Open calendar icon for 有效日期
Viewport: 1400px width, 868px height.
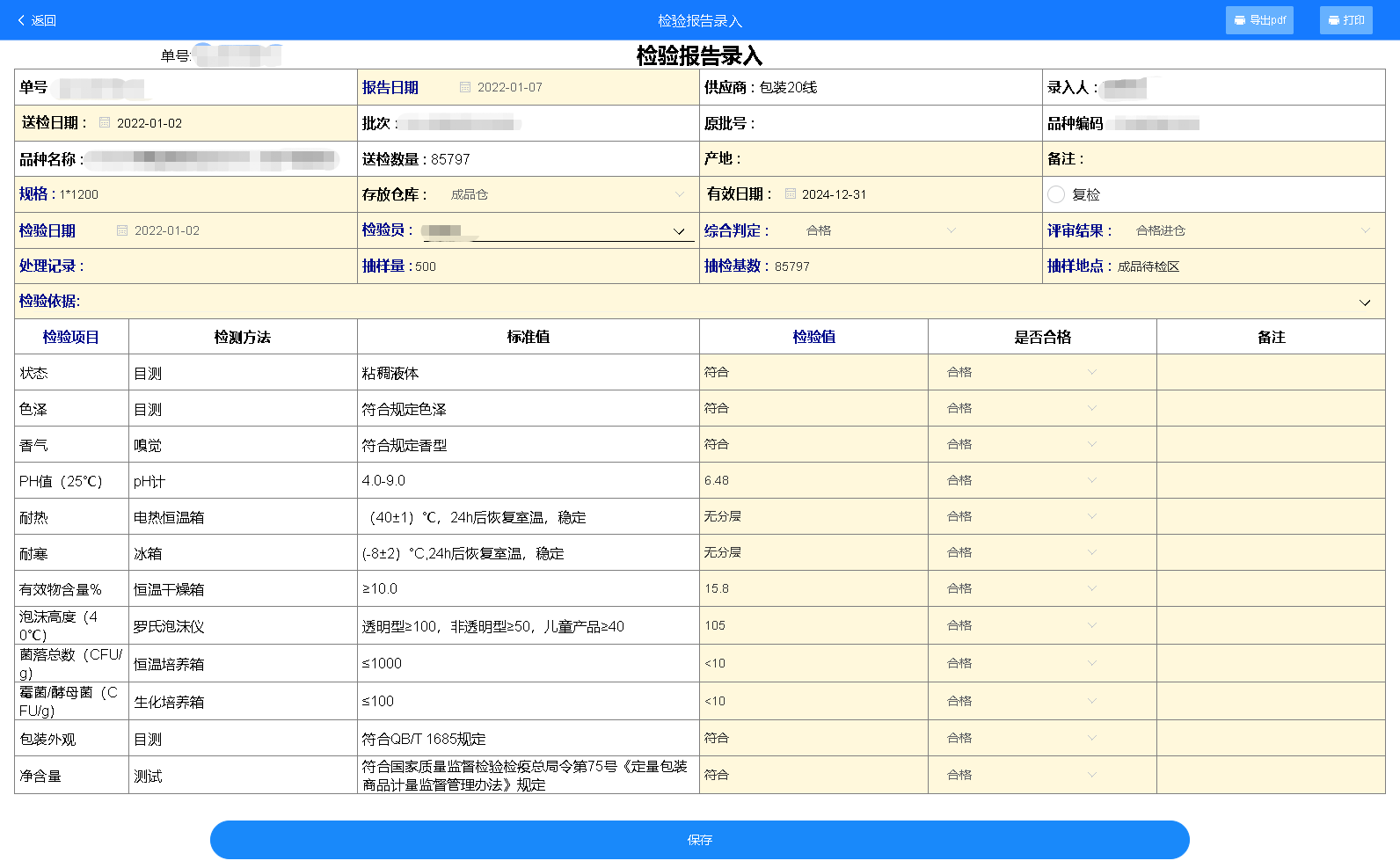790,194
